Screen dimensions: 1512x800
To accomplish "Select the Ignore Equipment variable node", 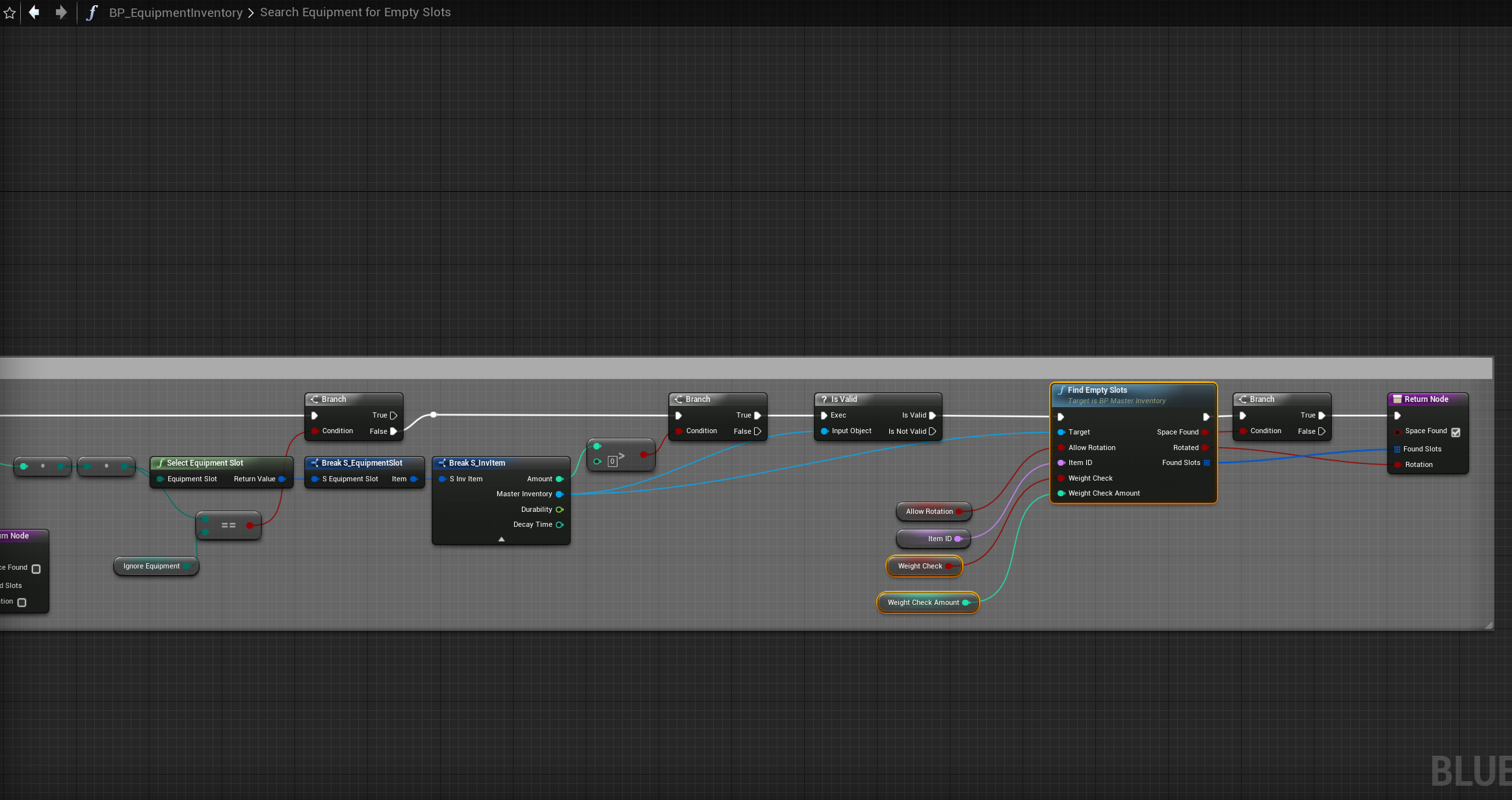I will point(151,566).
